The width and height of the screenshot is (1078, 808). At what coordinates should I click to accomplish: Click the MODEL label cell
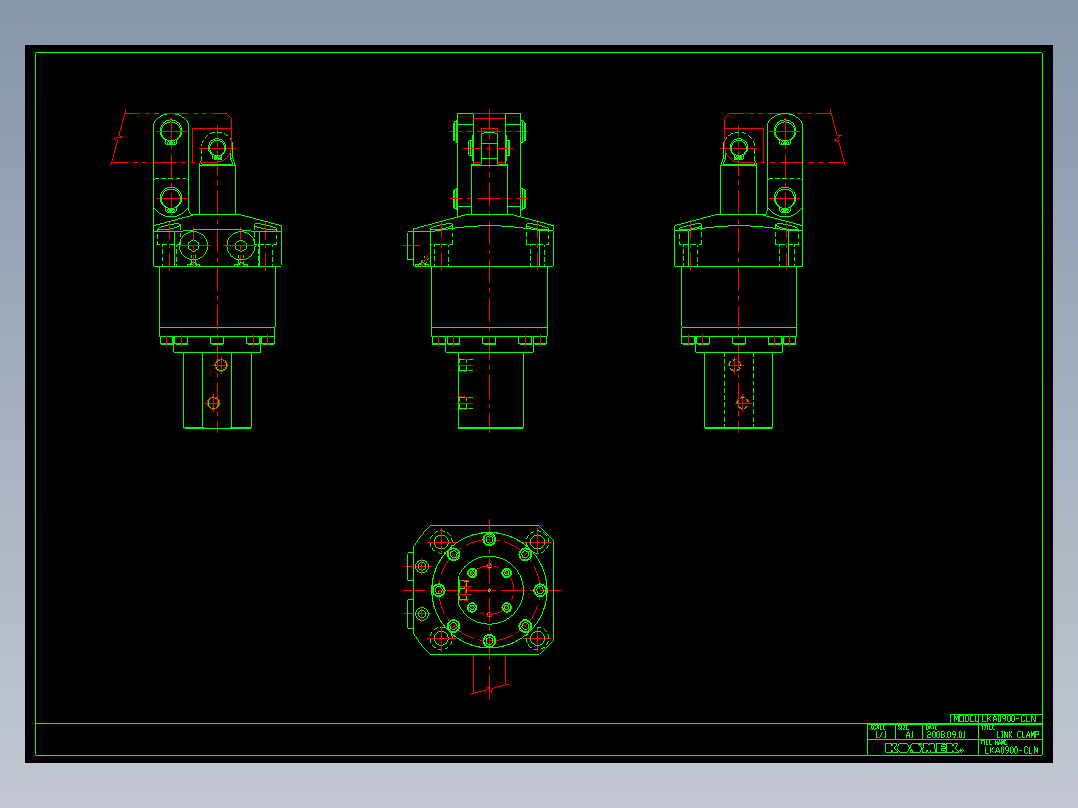click(x=965, y=719)
